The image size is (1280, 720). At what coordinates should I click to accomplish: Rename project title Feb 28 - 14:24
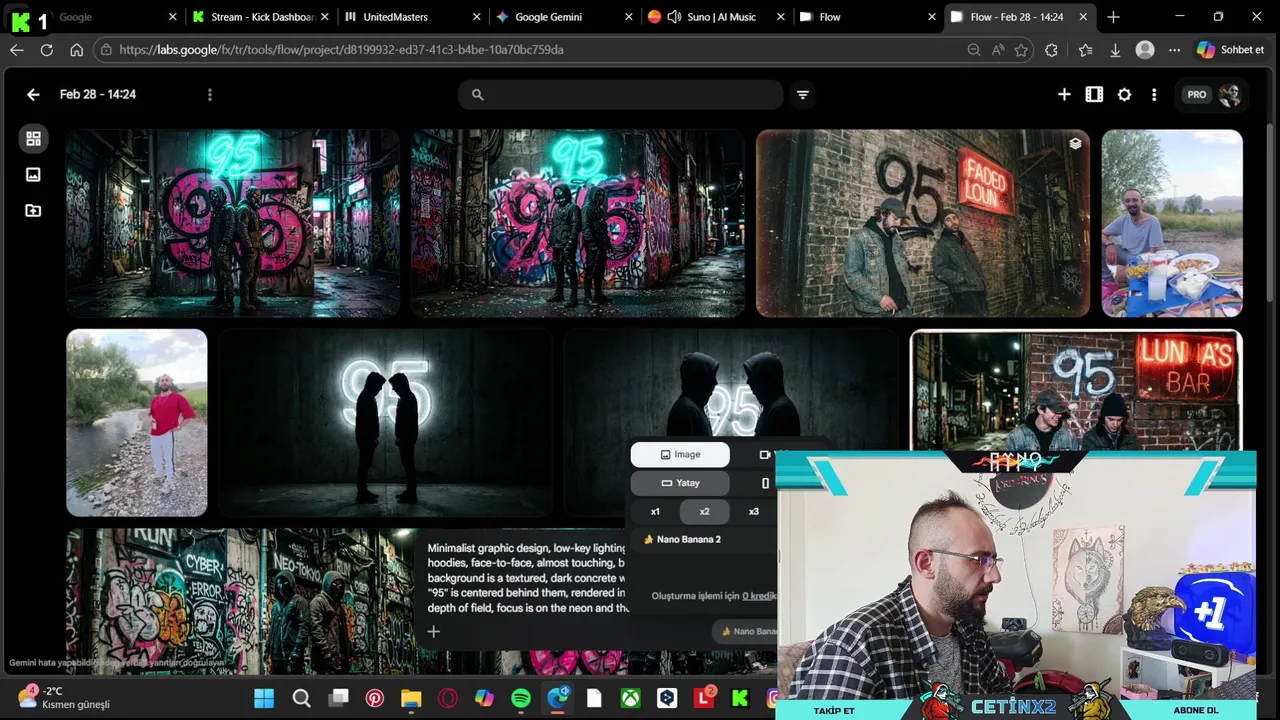click(98, 94)
